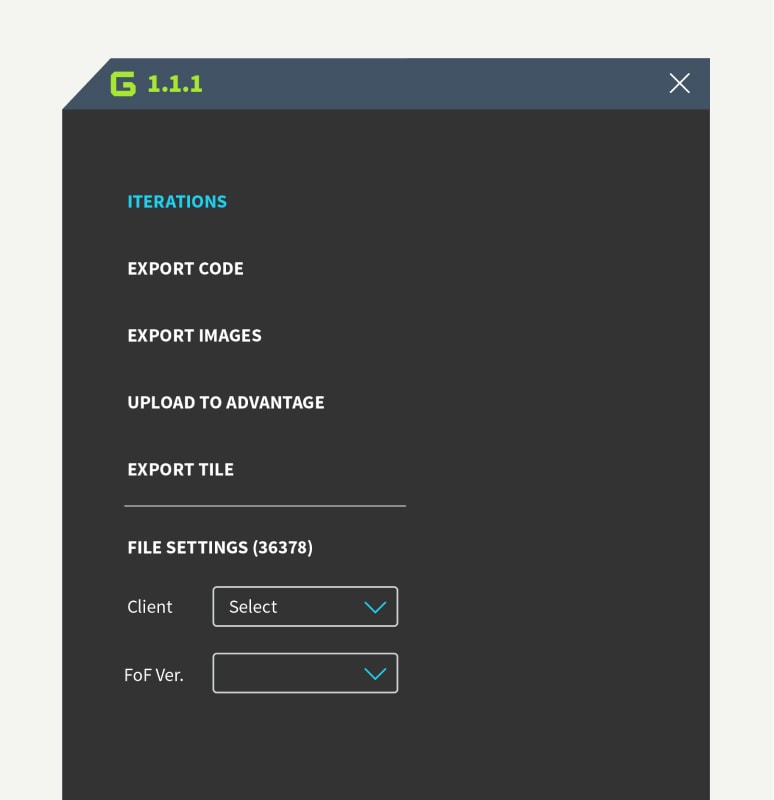This screenshot has width=774, height=800.
Task: Open Upload to Advantage
Action: [226, 403]
